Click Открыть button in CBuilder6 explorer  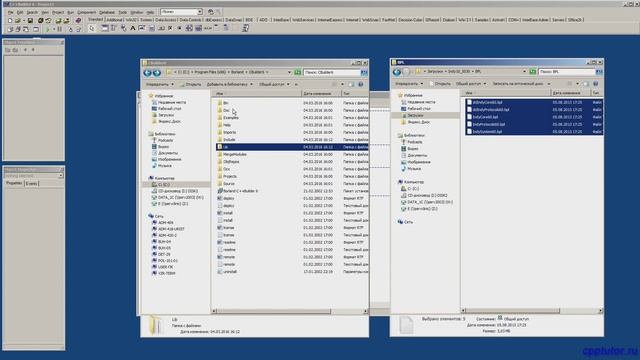[191, 84]
